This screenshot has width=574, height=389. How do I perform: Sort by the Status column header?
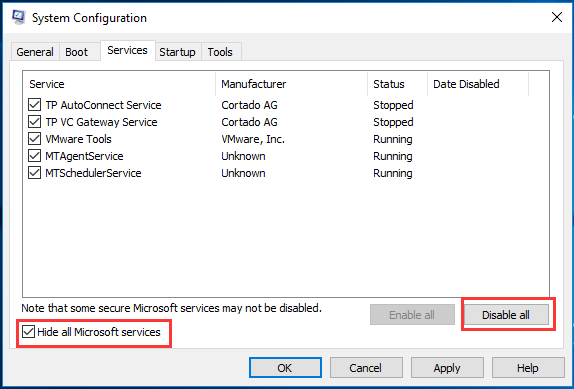[398, 84]
